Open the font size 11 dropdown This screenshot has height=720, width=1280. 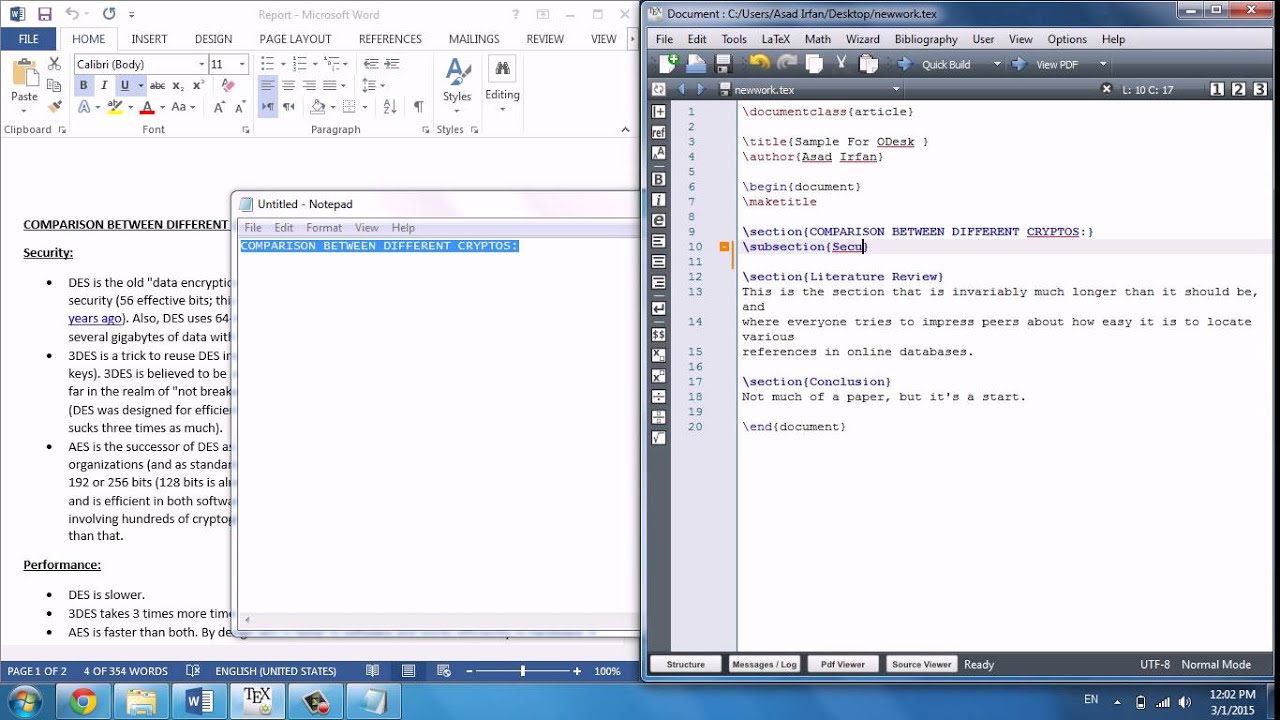pos(242,64)
